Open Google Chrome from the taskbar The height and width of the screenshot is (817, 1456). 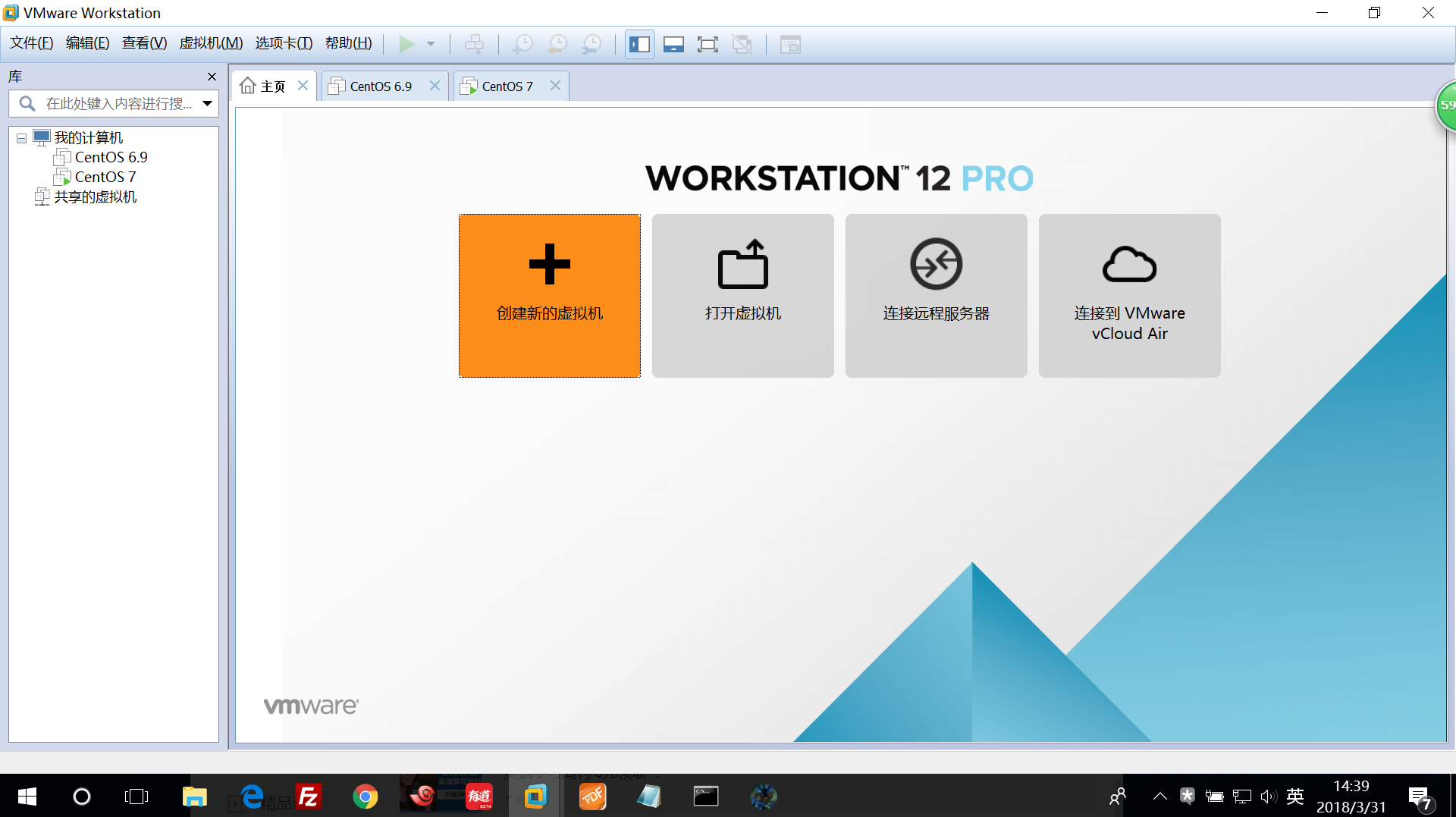point(365,796)
